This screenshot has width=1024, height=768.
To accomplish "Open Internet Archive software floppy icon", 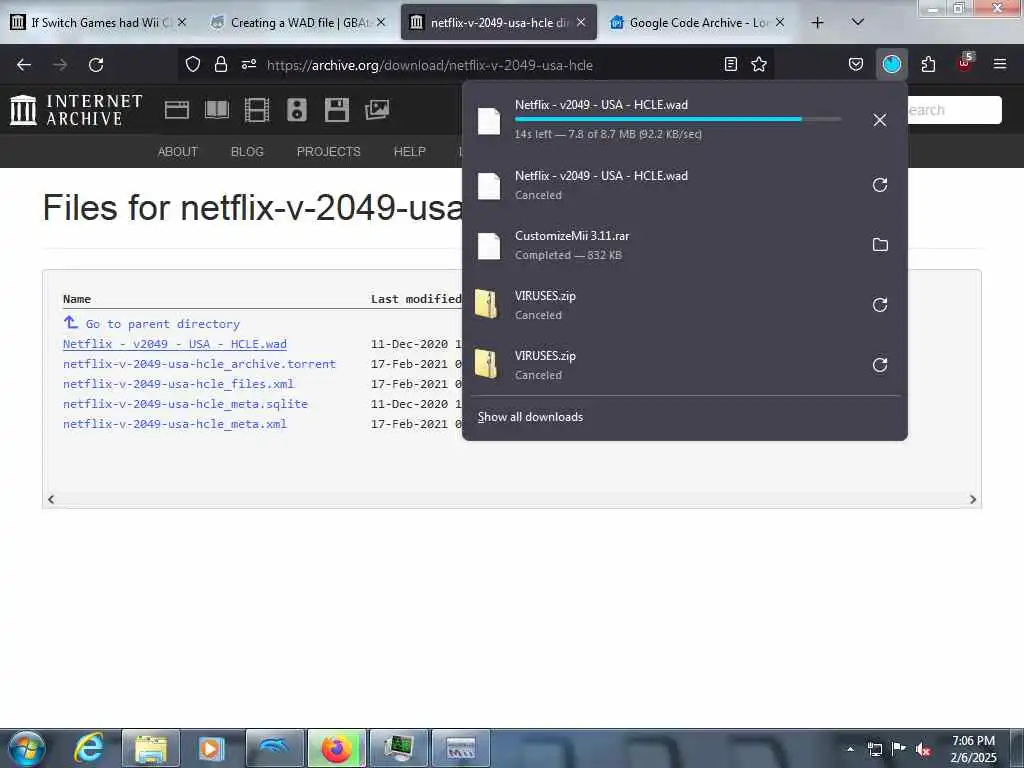I will pos(337,110).
